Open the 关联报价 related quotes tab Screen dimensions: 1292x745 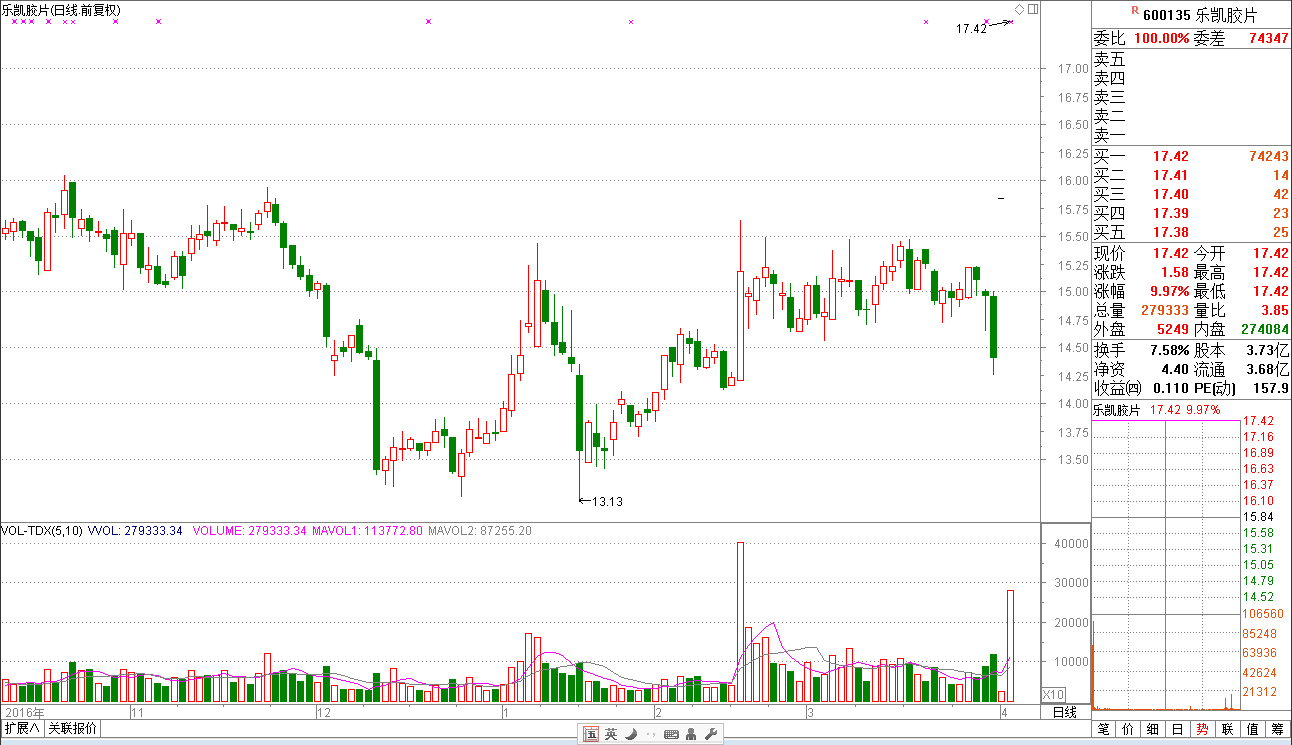pos(72,729)
